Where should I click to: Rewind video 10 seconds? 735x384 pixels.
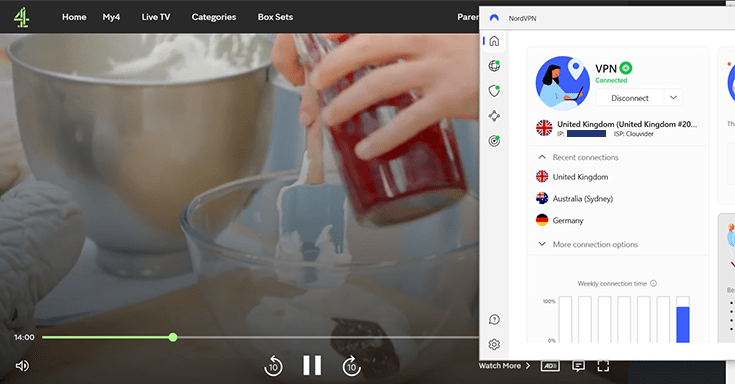273,366
